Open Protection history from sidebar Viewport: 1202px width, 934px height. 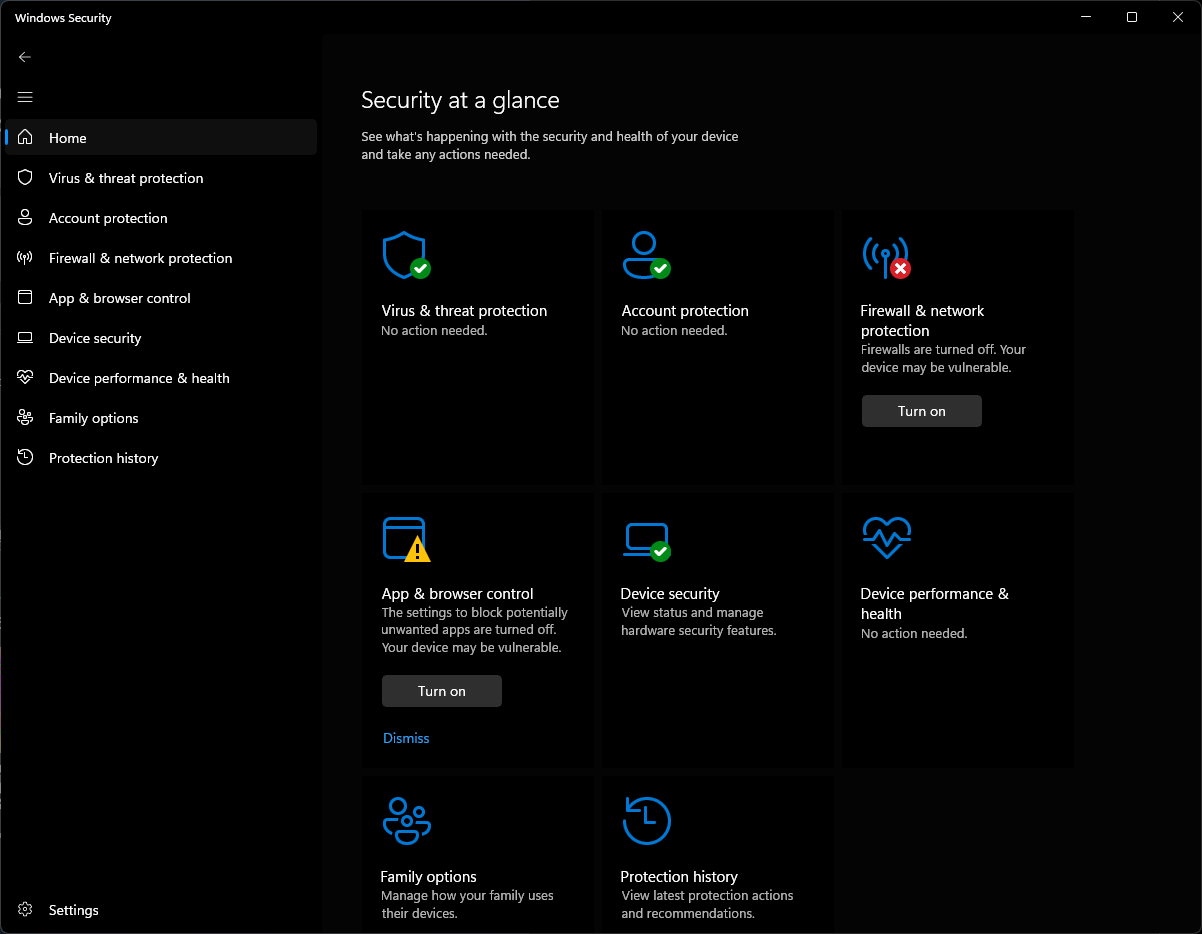click(x=161, y=458)
